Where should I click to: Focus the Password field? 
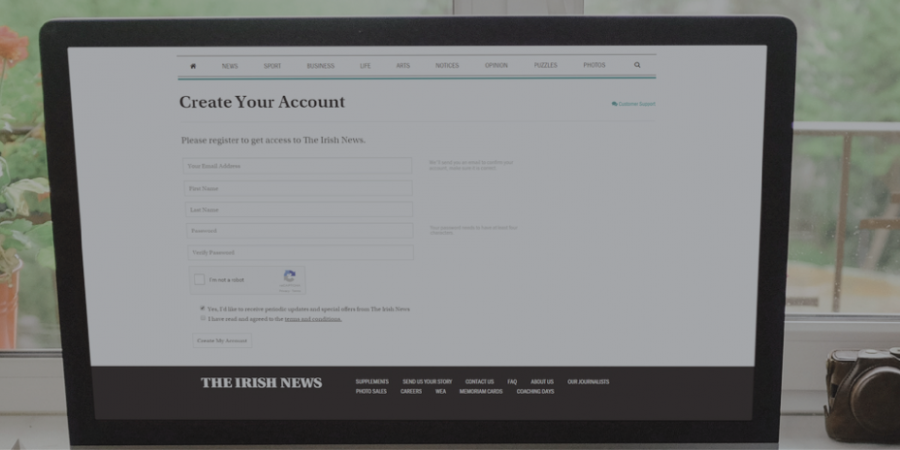pyautogui.click(x=299, y=231)
